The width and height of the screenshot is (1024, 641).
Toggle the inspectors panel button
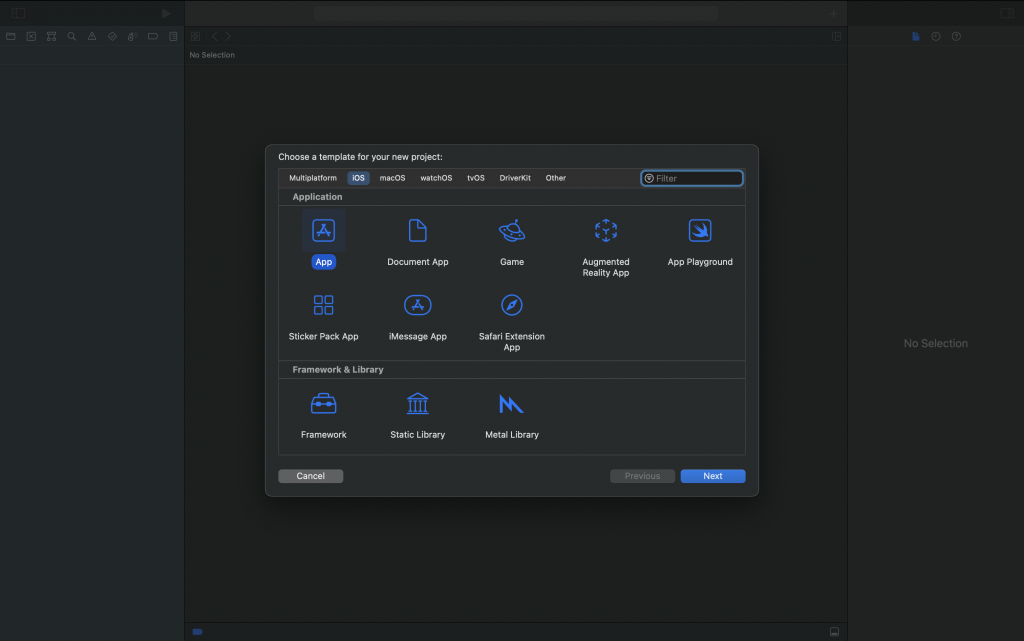click(x=1006, y=13)
